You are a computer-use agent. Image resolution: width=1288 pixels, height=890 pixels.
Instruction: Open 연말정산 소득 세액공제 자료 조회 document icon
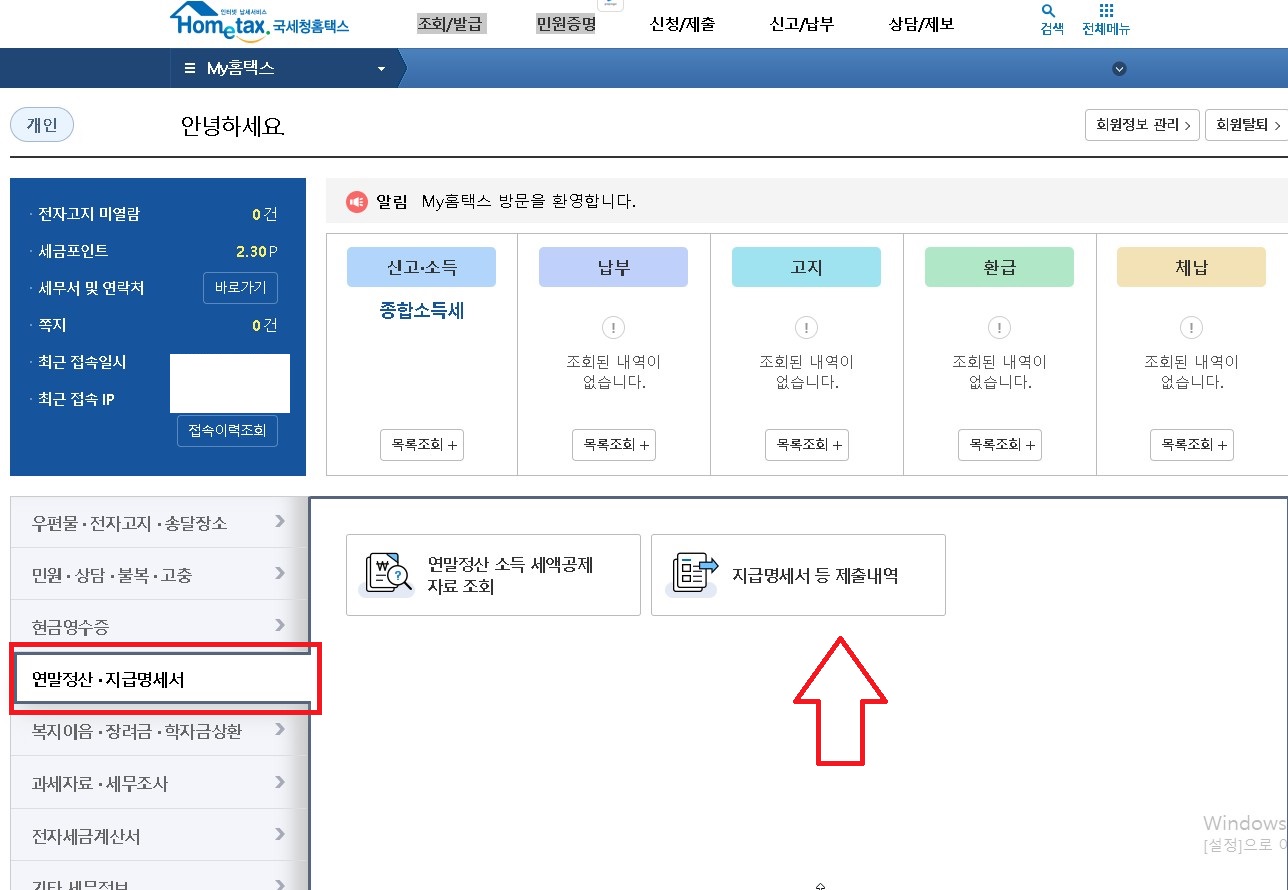coord(386,574)
